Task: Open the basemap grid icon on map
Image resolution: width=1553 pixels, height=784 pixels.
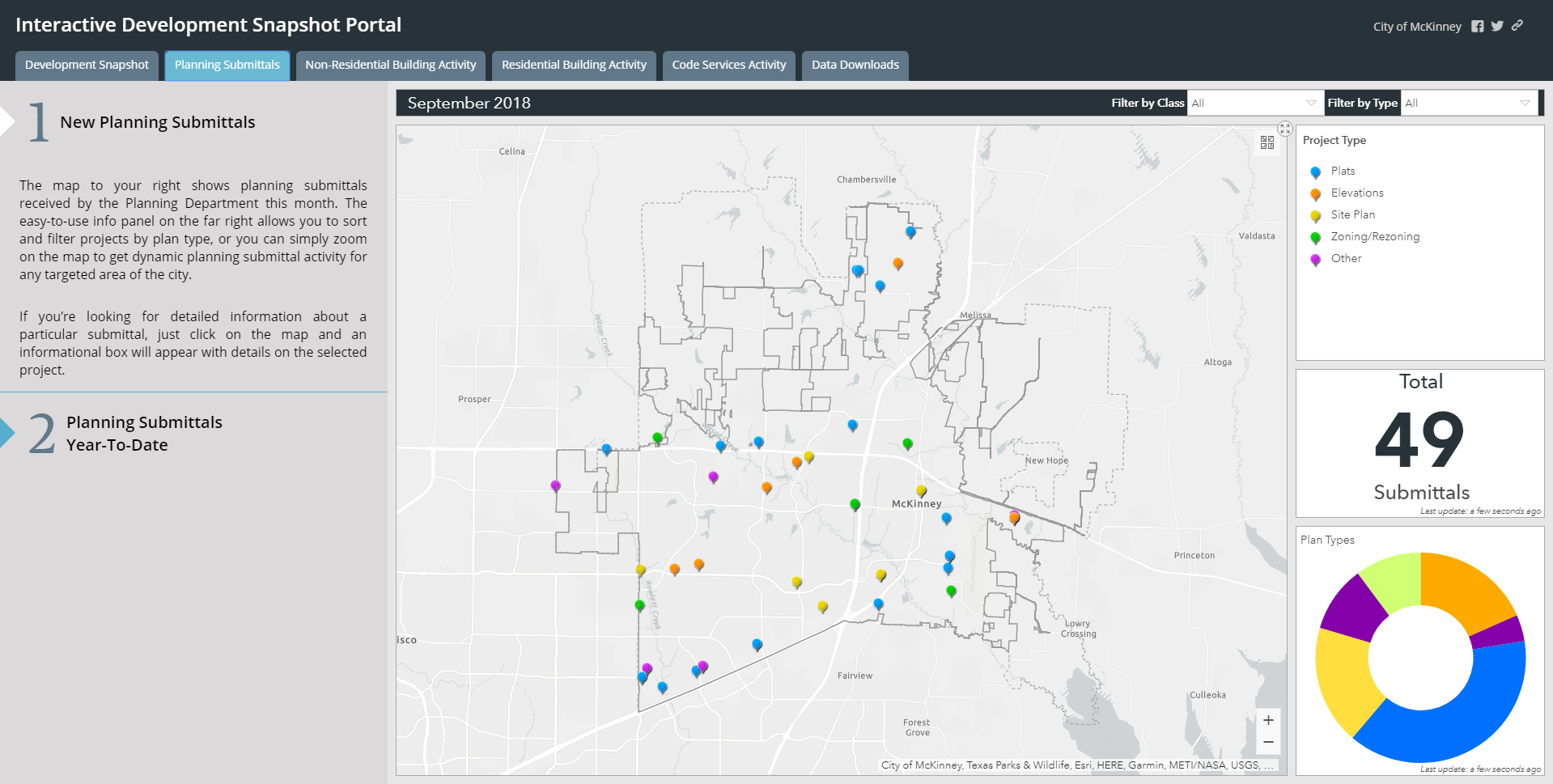Action: click(x=1267, y=142)
